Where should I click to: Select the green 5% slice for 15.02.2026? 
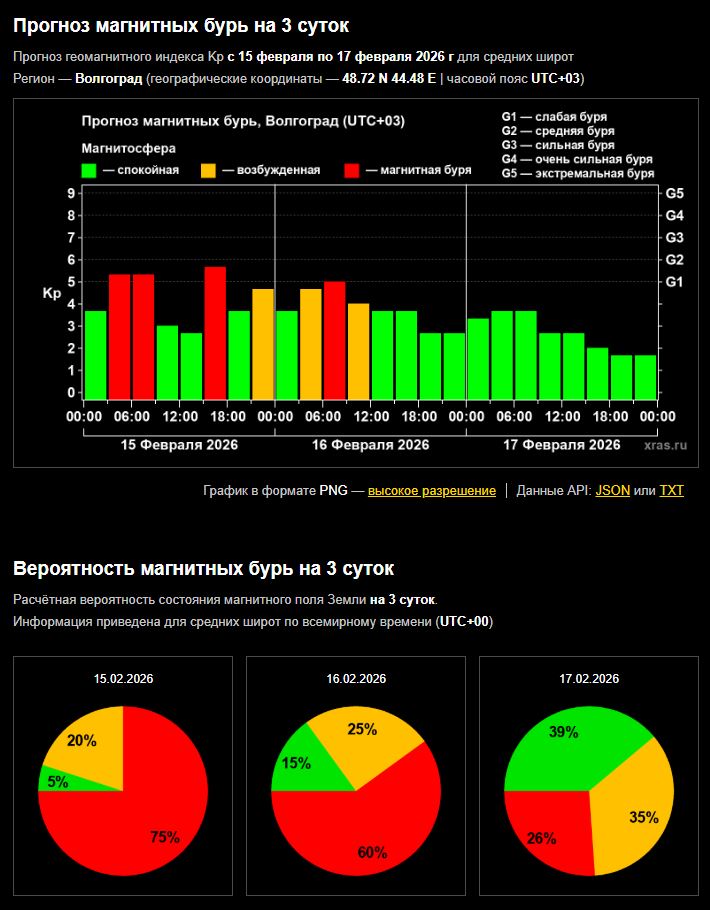(55, 781)
